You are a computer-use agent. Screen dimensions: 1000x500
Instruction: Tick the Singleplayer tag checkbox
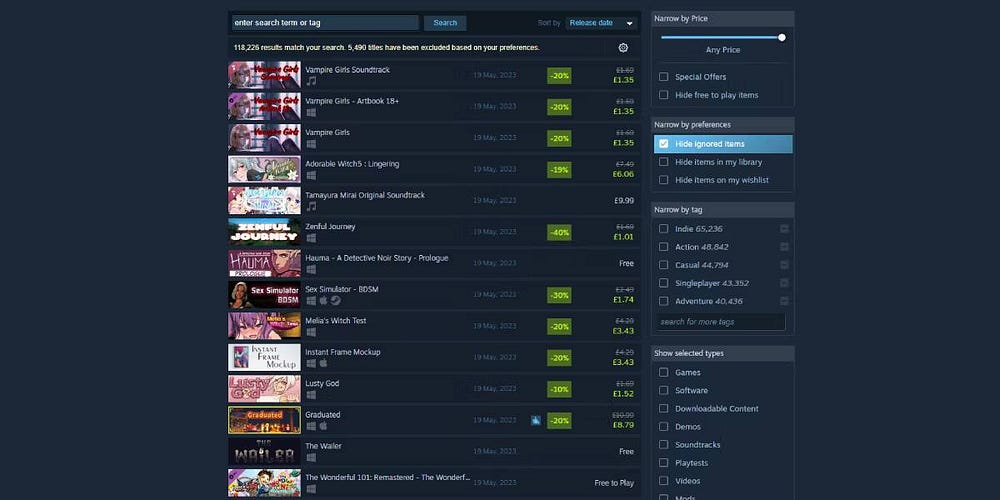pyautogui.click(x=664, y=283)
